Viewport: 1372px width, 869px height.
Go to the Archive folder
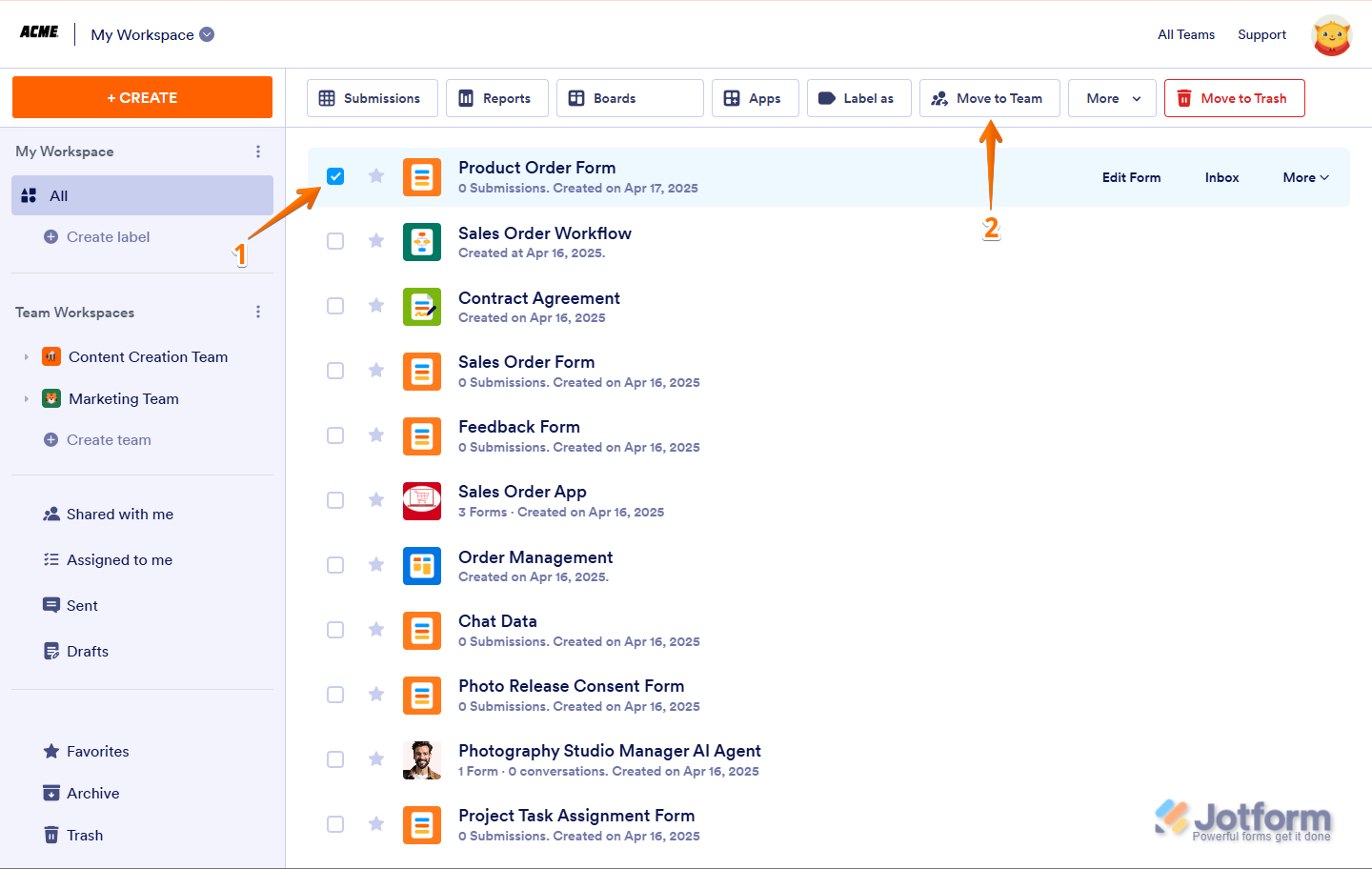92,794
